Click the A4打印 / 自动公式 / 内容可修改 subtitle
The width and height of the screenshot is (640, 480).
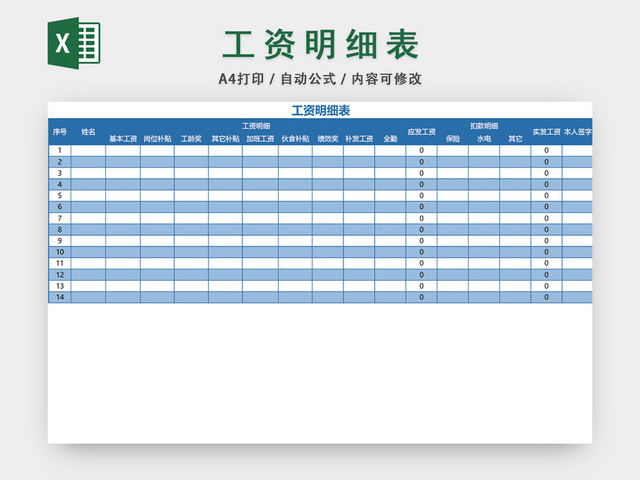320,79
